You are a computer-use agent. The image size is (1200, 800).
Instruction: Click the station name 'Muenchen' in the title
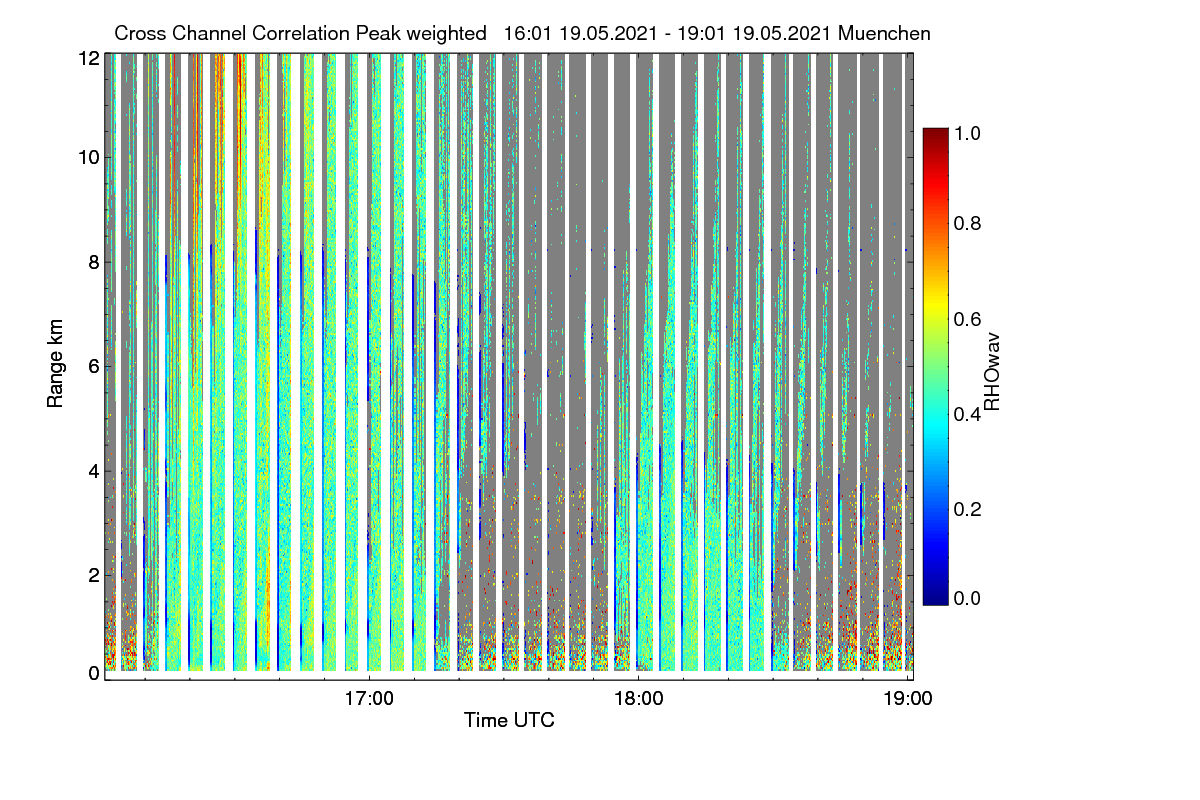coord(885,34)
